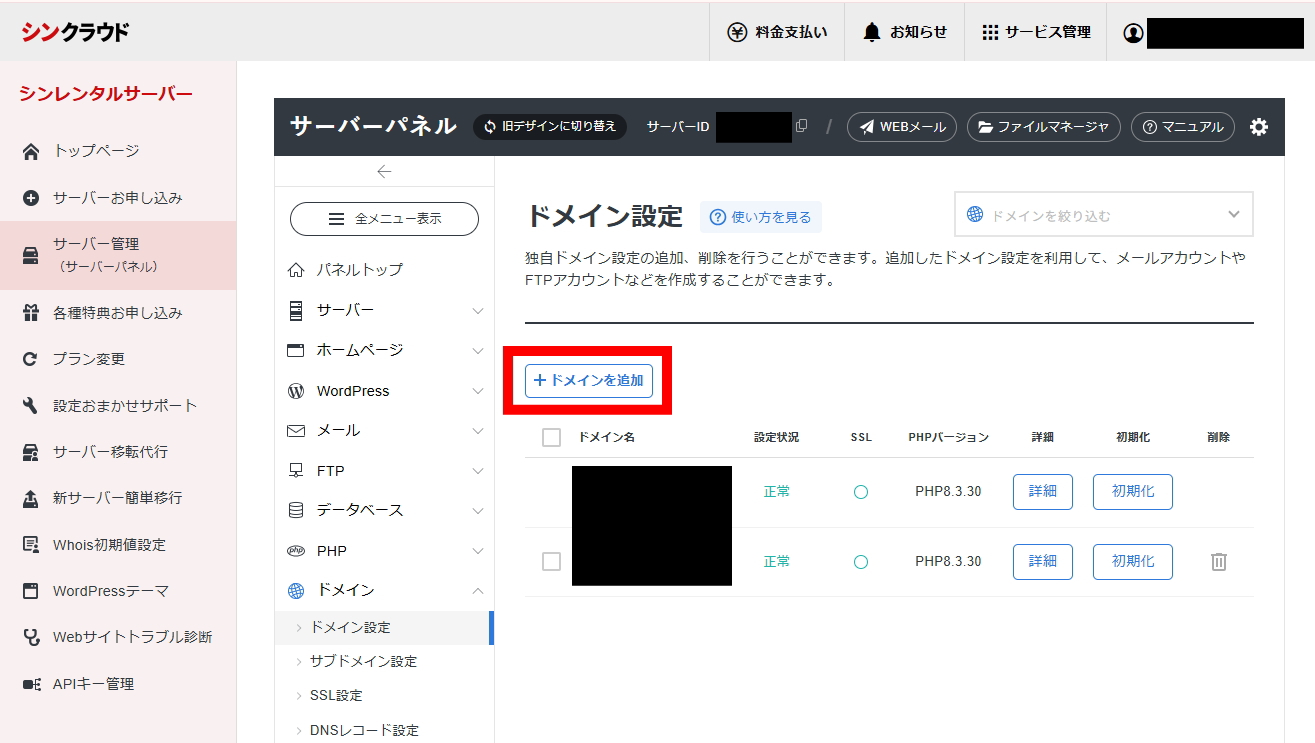Screen dimensions: 1315x743
Task: Click 初期化 for the second domain
Action: (x=1133, y=562)
